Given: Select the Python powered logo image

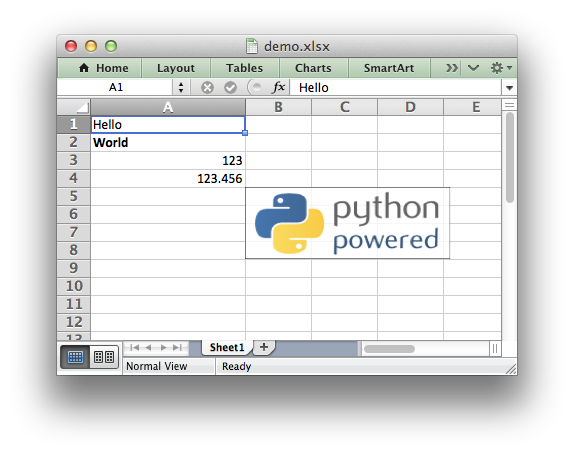Looking at the screenshot, I should 347,223.
